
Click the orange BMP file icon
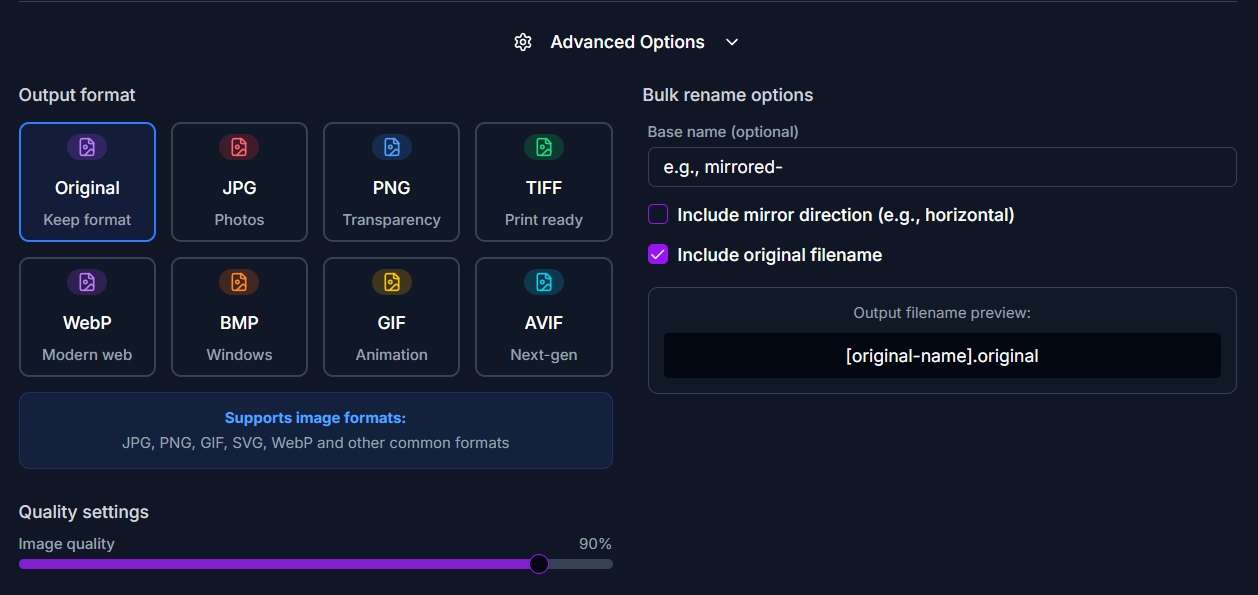coord(239,281)
